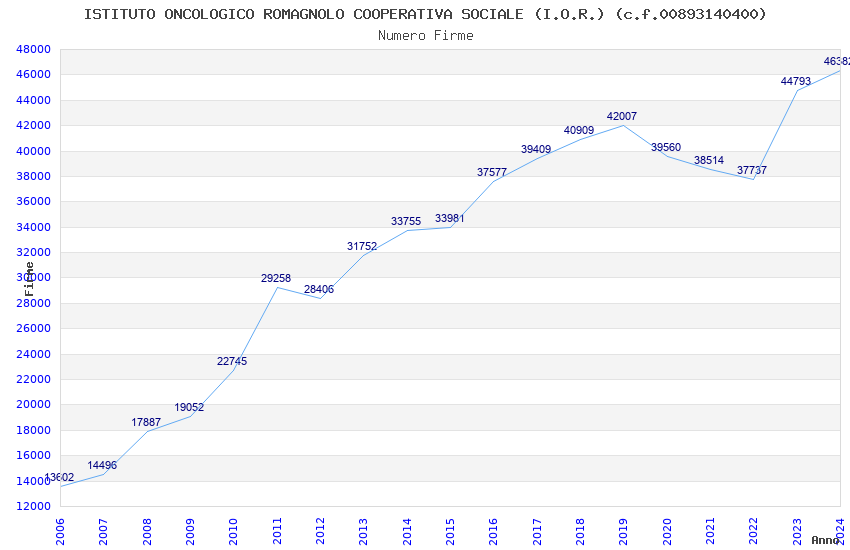Viewport: 850px width, 550px height.
Task: Click y-axis value 24000
Action: pos(34,354)
